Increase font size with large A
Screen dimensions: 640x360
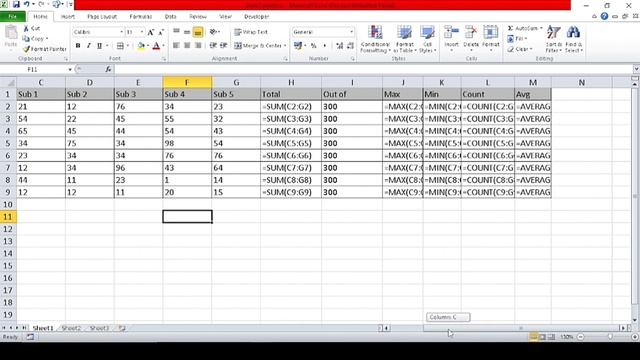pyautogui.click(x=151, y=32)
